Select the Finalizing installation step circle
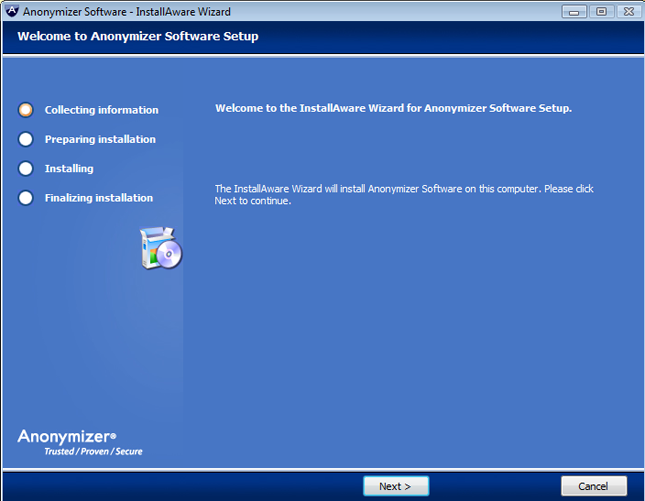Viewport: 645px width, 501px height. point(26,197)
